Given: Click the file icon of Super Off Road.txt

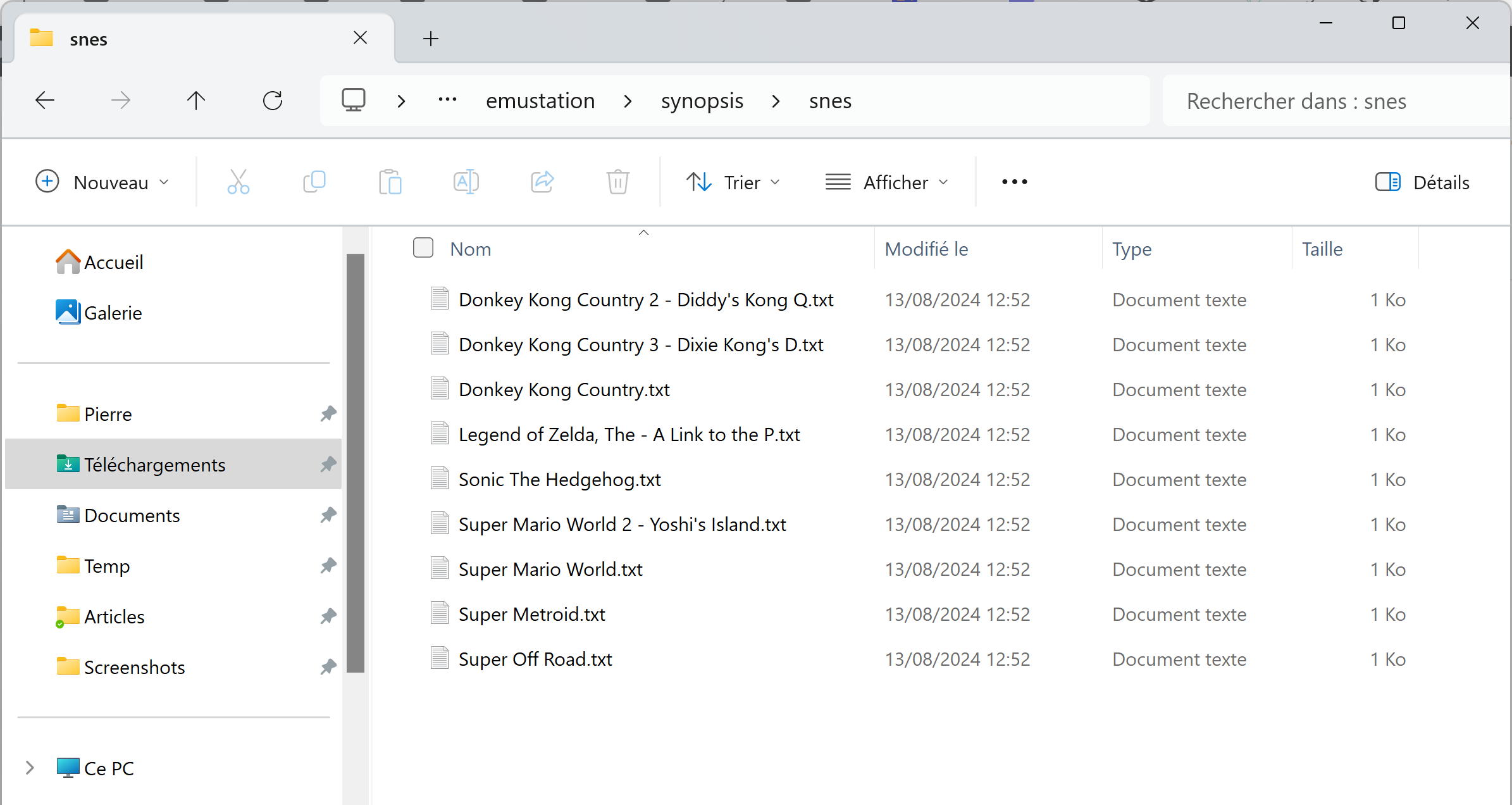Looking at the screenshot, I should click(440, 658).
